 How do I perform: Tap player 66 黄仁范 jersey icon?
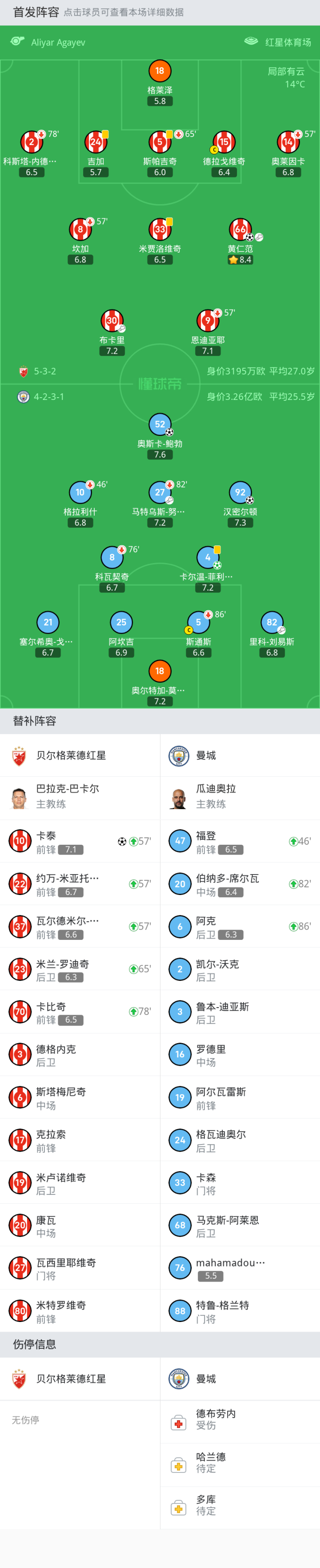pyautogui.click(x=240, y=229)
